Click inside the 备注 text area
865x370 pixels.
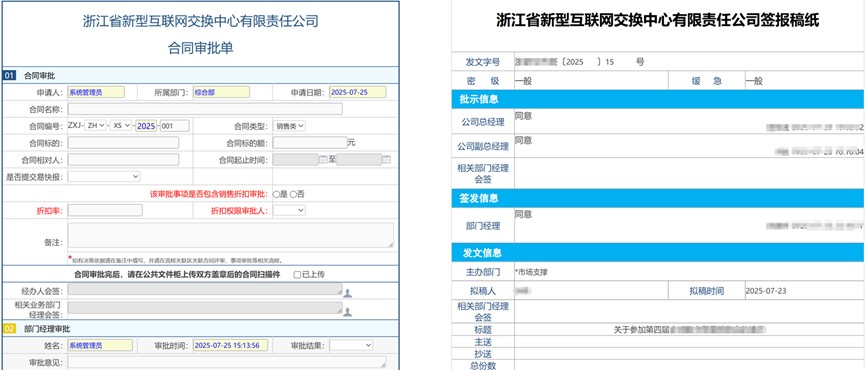point(231,235)
